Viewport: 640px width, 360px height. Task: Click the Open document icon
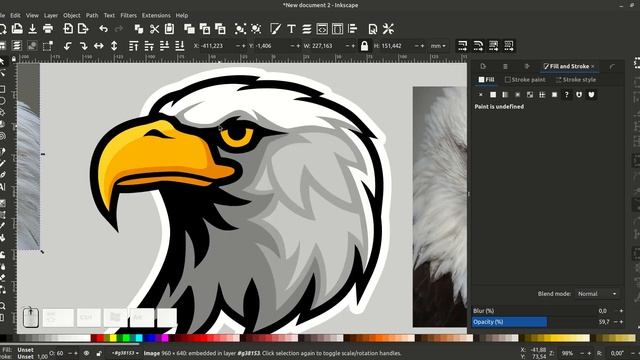point(17,29)
